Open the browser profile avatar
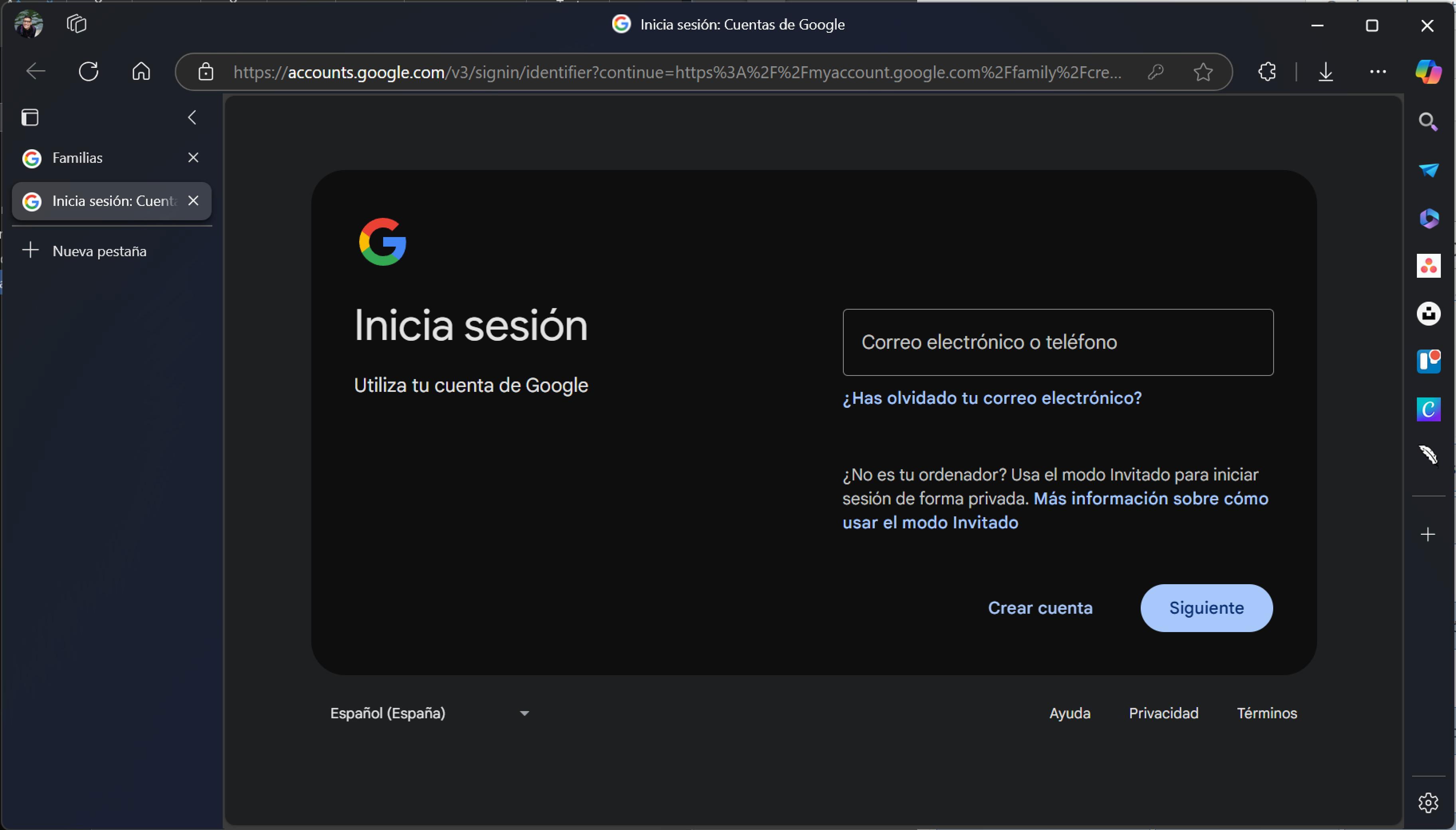The height and width of the screenshot is (830, 1456). pyautogui.click(x=28, y=24)
